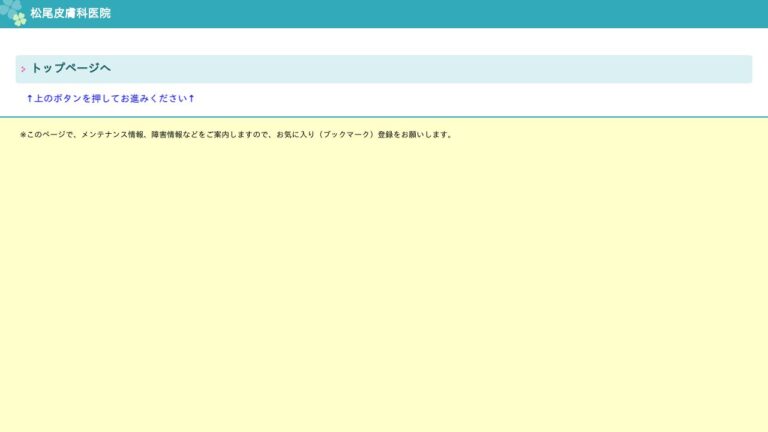
Task: Click the ※ mark starting the notice
Action: (x=23, y=135)
